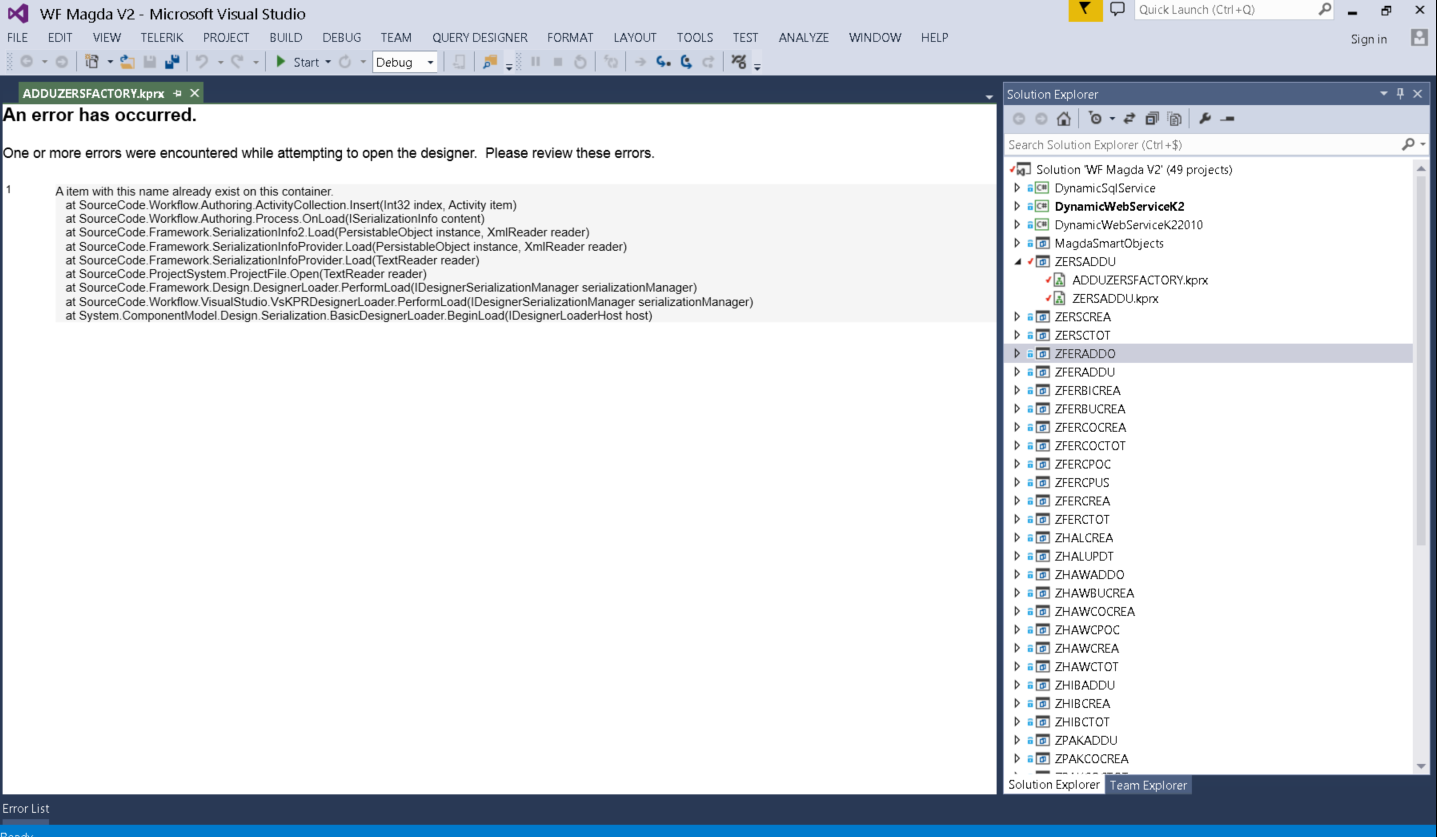Toggle Show All Files in Solution Explorer
The width and height of the screenshot is (1437, 837).
1174,119
